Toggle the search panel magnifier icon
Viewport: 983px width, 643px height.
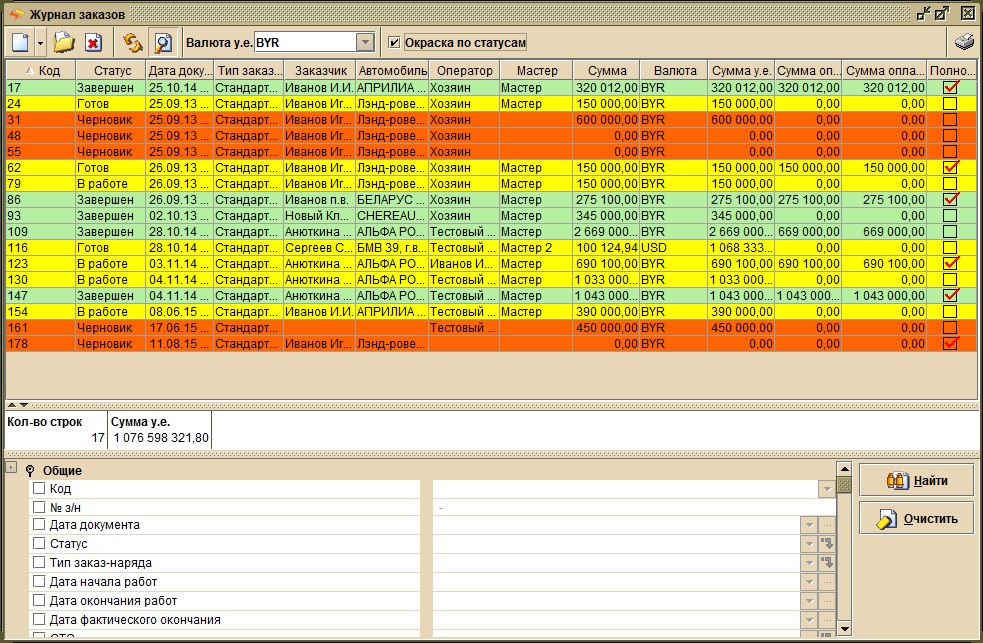coord(163,43)
